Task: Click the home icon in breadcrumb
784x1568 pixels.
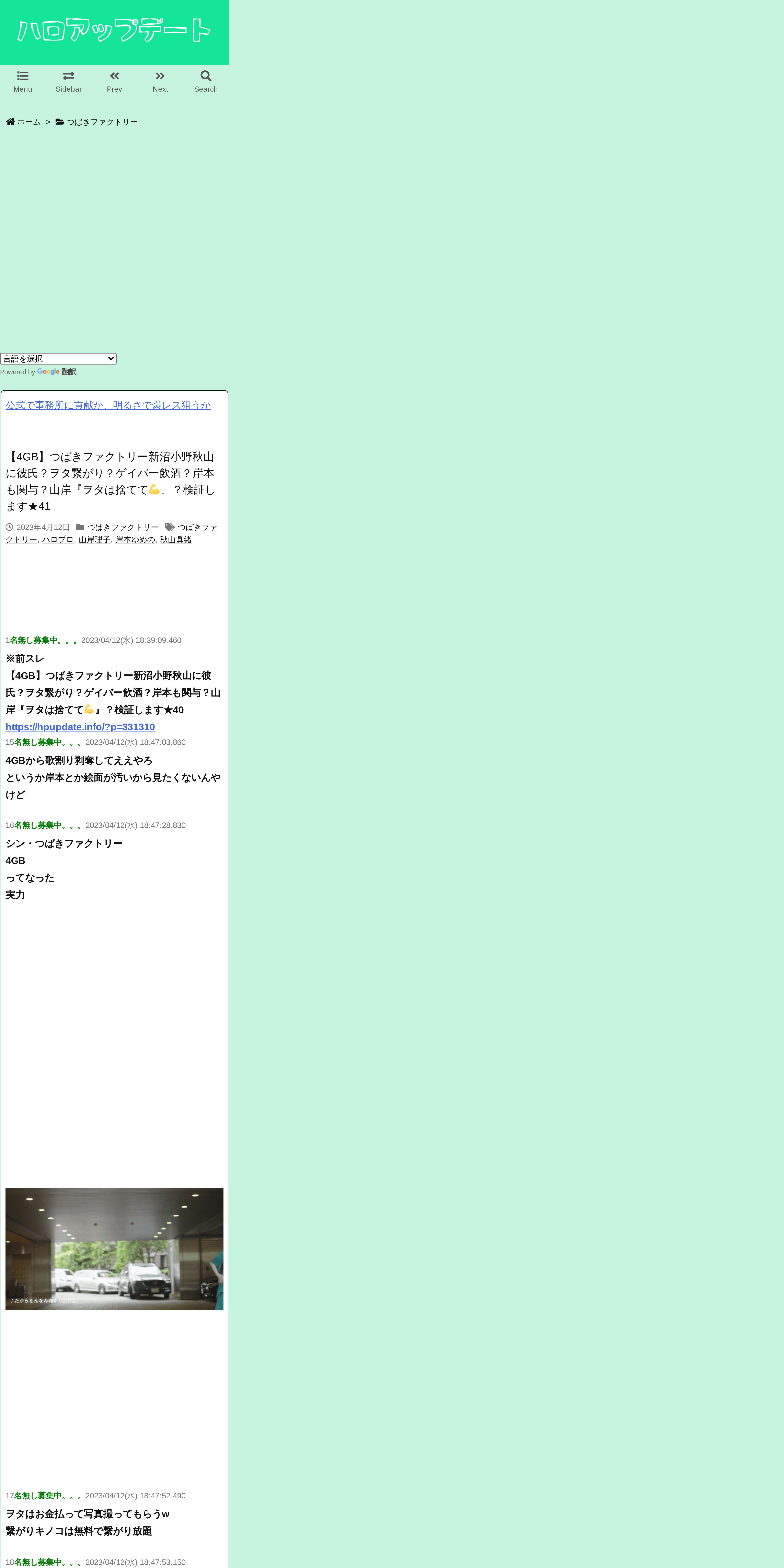Action: pyautogui.click(x=10, y=122)
